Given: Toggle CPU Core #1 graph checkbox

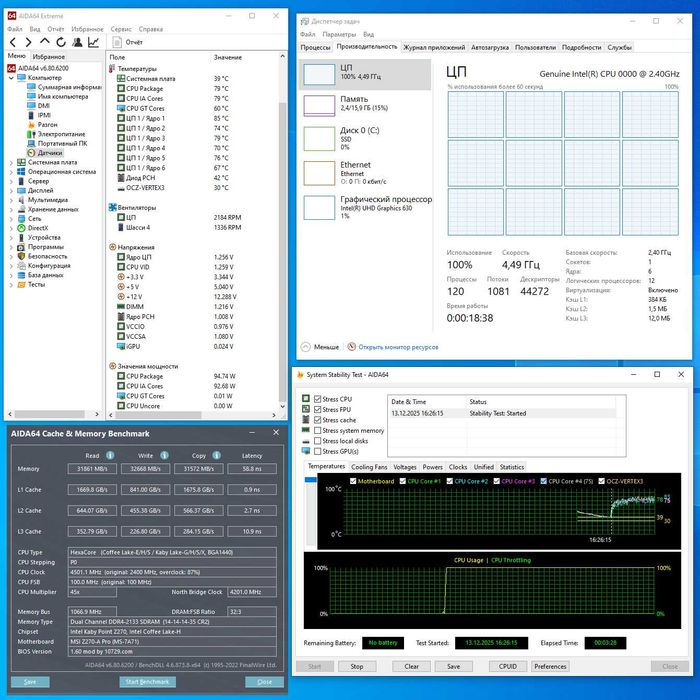Looking at the screenshot, I should coord(403,481).
